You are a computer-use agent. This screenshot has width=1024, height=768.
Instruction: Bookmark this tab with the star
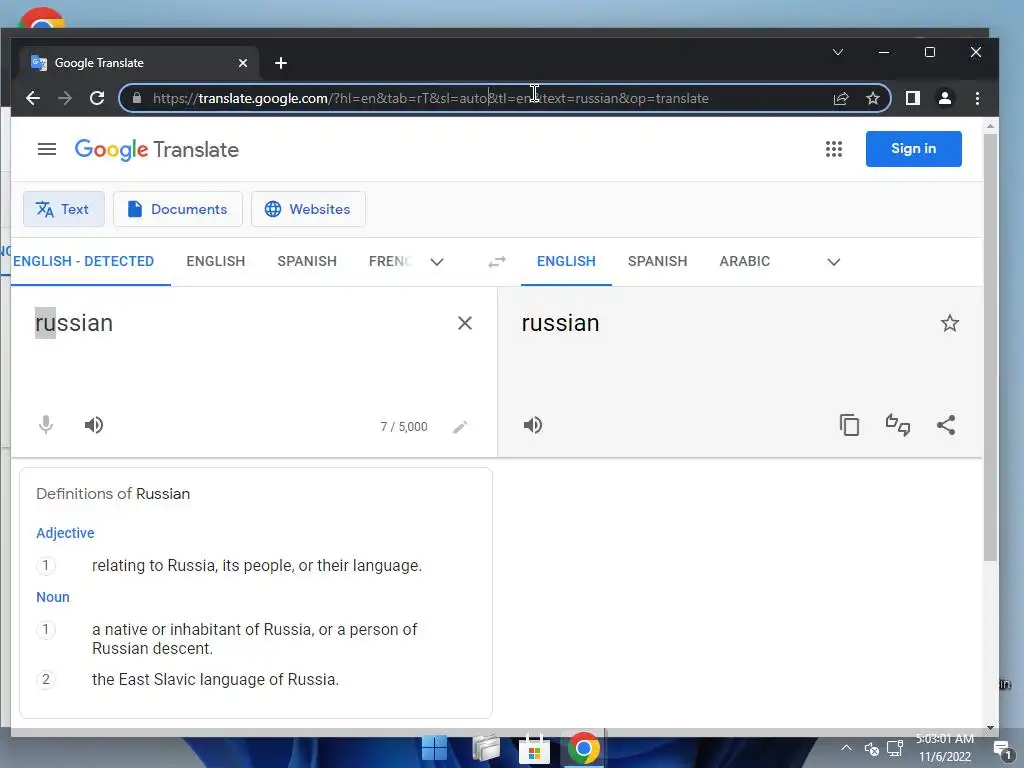coord(872,98)
